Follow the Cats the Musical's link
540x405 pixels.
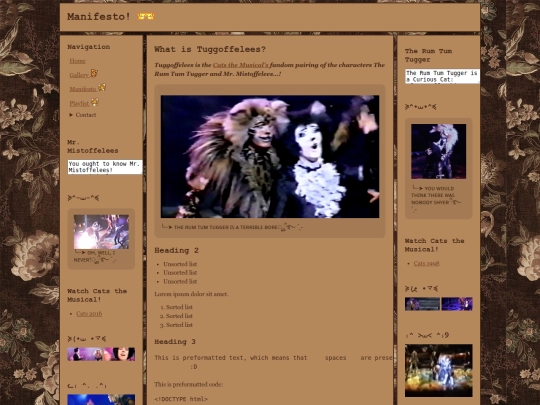[240, 65]
